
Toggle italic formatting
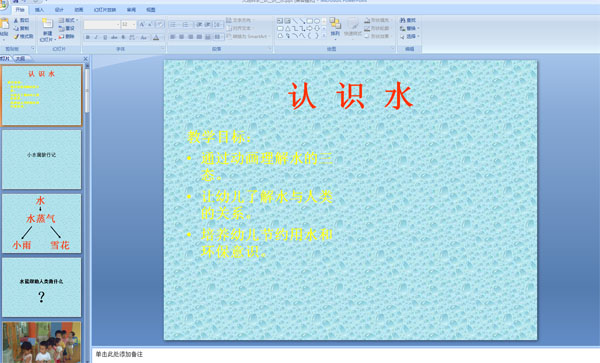point(96,37)
